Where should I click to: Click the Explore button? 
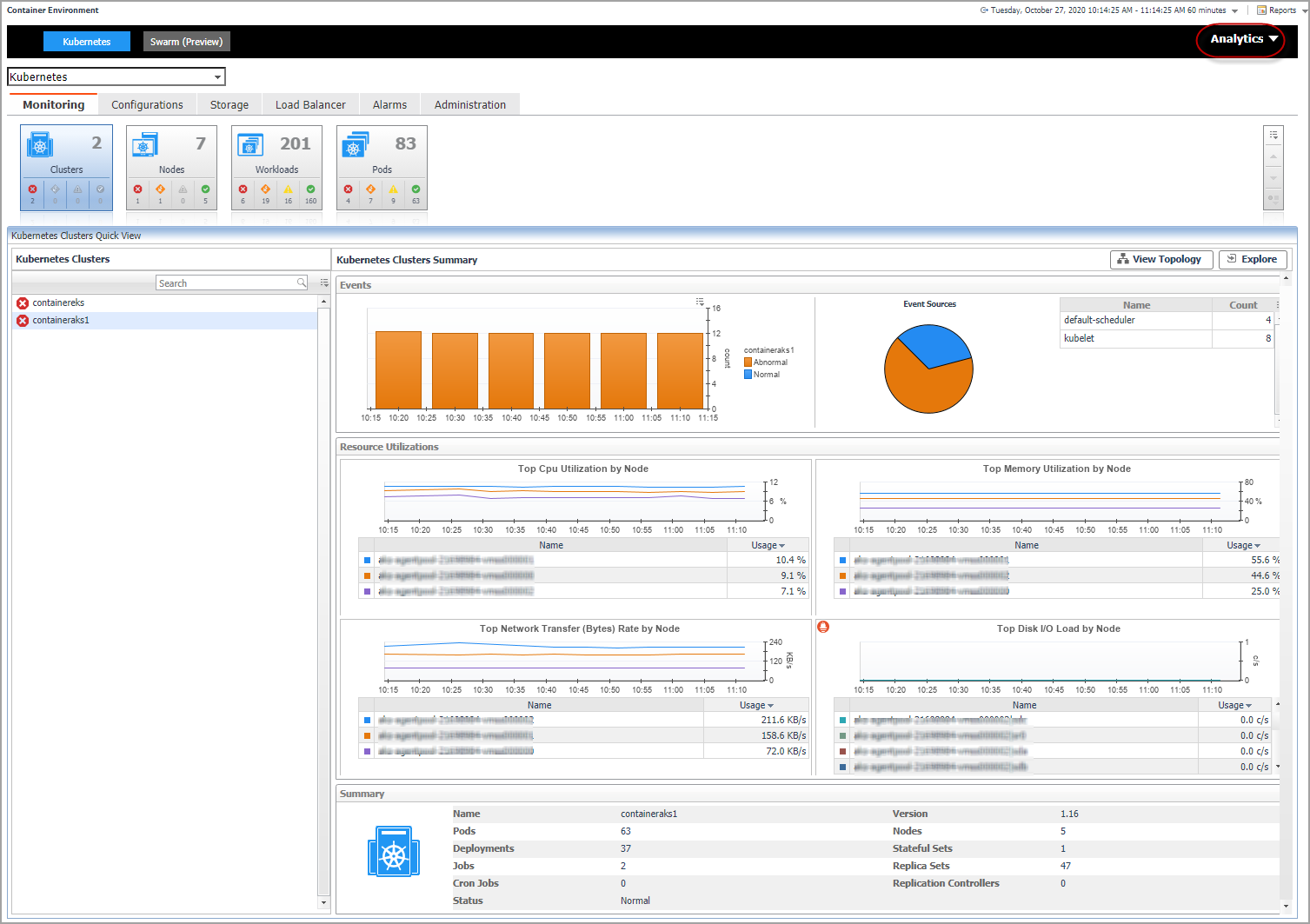pos(1252,259)
